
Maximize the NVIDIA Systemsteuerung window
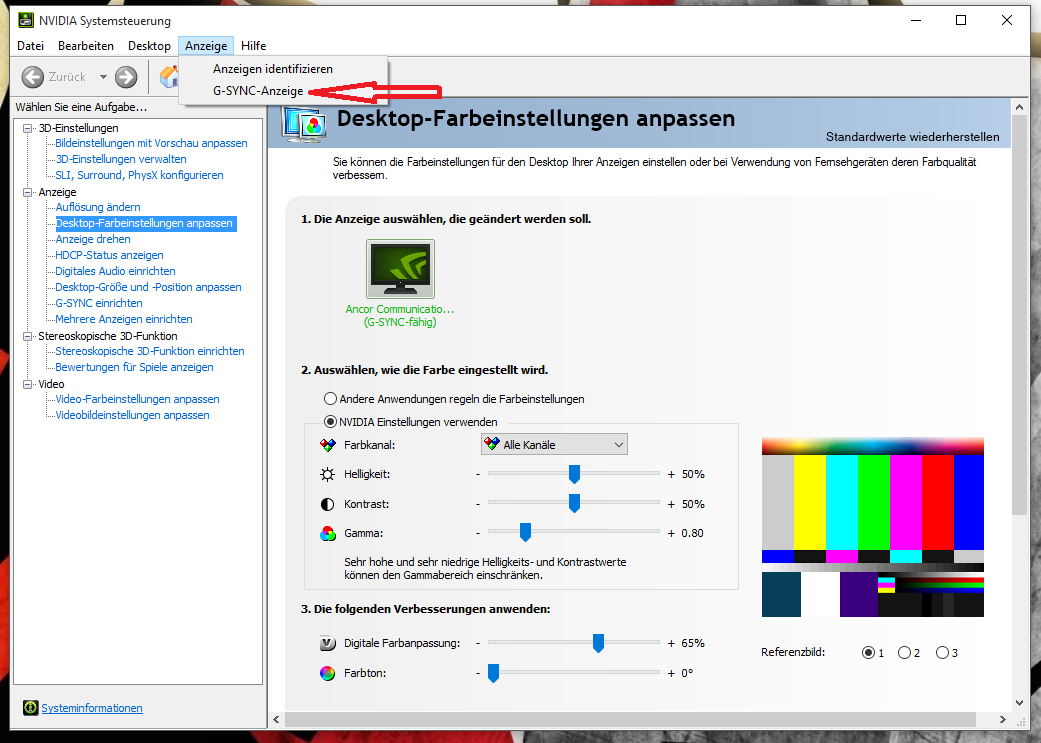tap(961, 21)
